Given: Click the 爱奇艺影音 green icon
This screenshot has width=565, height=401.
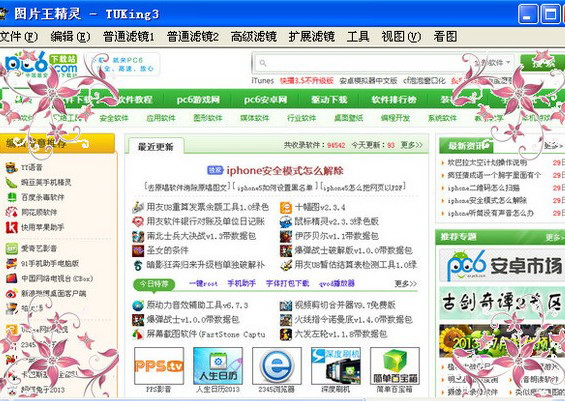Looking at the screenshot, I should click(12, 248).
